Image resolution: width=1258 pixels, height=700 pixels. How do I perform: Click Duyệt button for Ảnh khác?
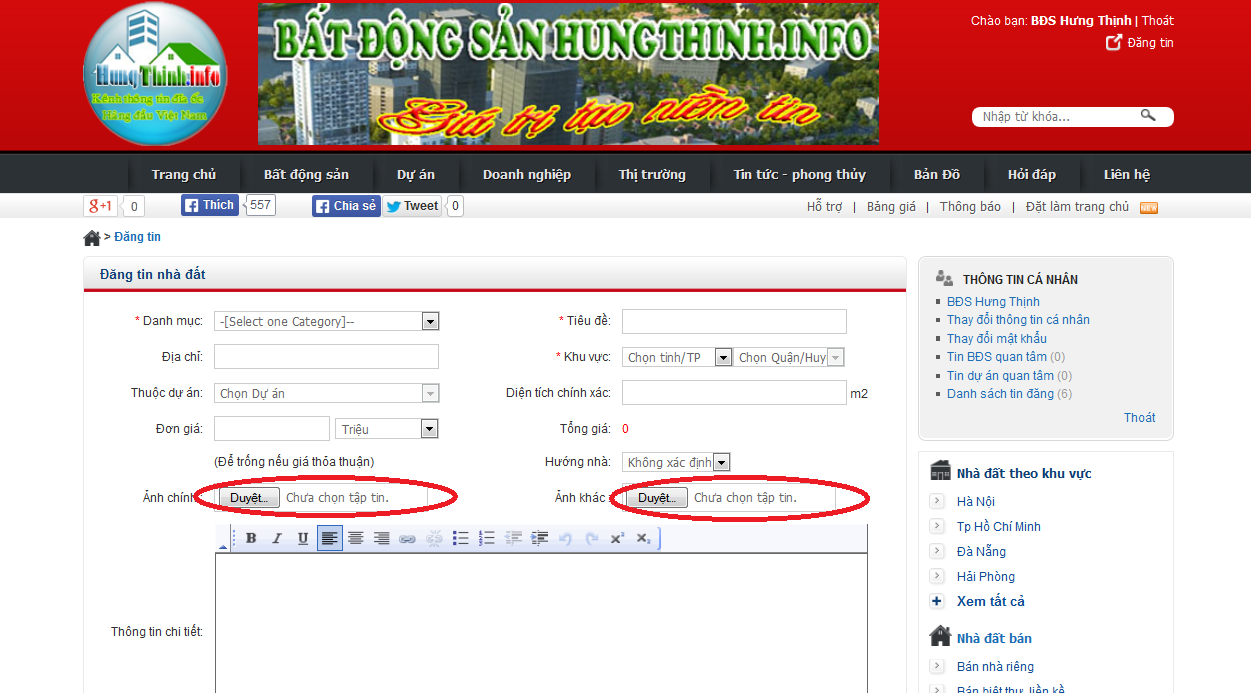(x=657, y=497)
